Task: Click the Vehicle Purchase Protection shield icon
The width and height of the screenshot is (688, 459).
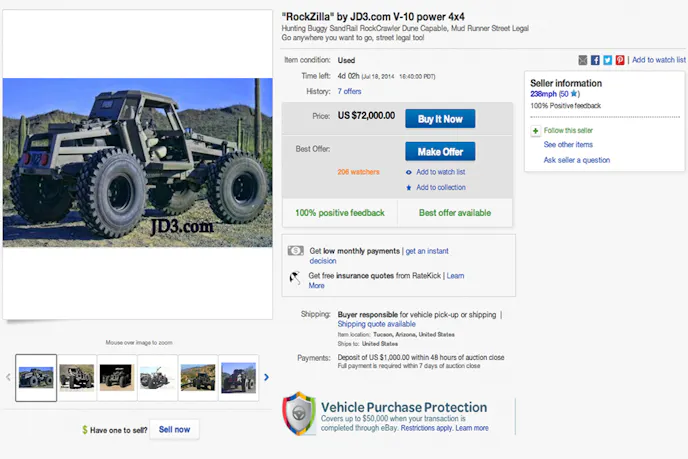Action: pyautogui.click(x=299, y=413)
